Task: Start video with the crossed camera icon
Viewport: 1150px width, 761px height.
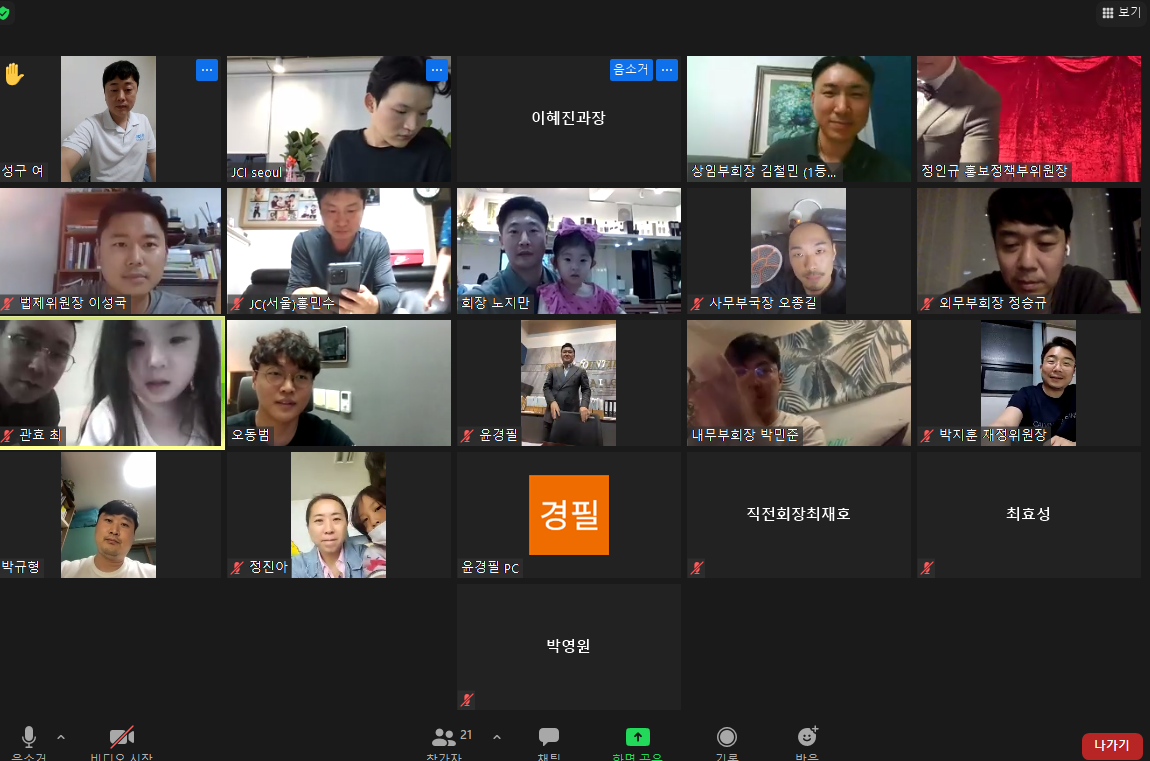Action: pyautogui.click(x=122, y=738)
